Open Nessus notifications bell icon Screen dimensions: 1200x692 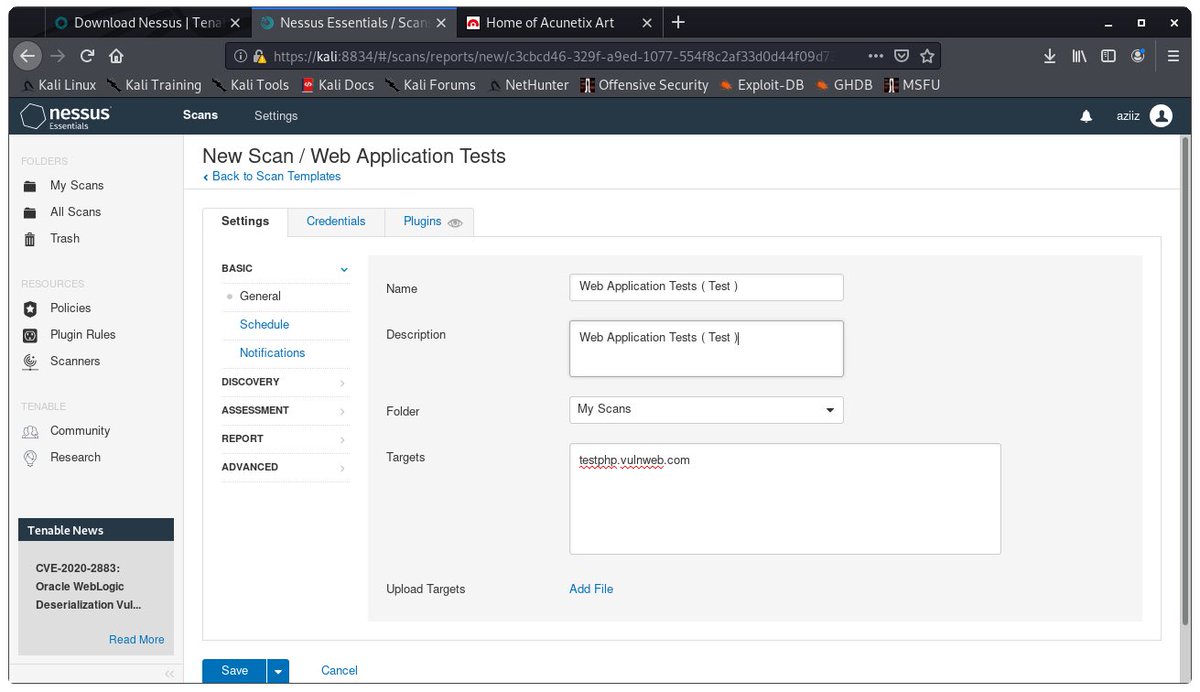[x=1086, y=117]
